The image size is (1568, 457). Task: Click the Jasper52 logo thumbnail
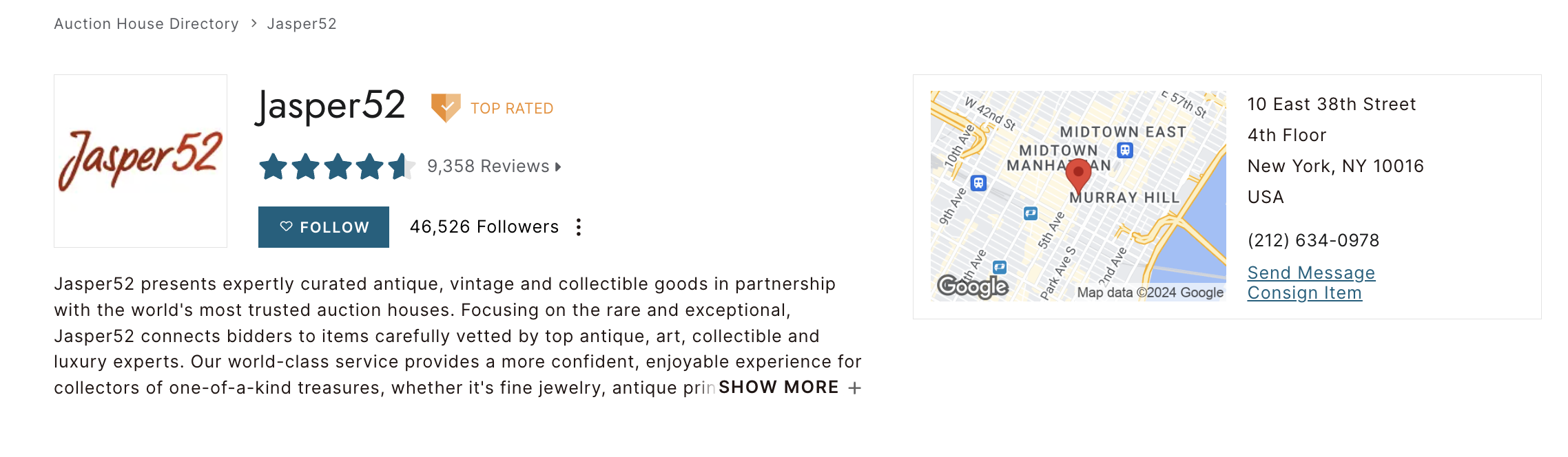point(141,161)
